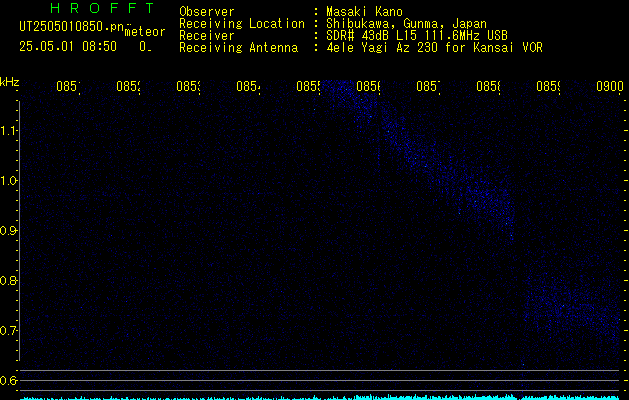The image size is (629, 400).
Task: Click the green HROFFT title
Action: point(102,8)
